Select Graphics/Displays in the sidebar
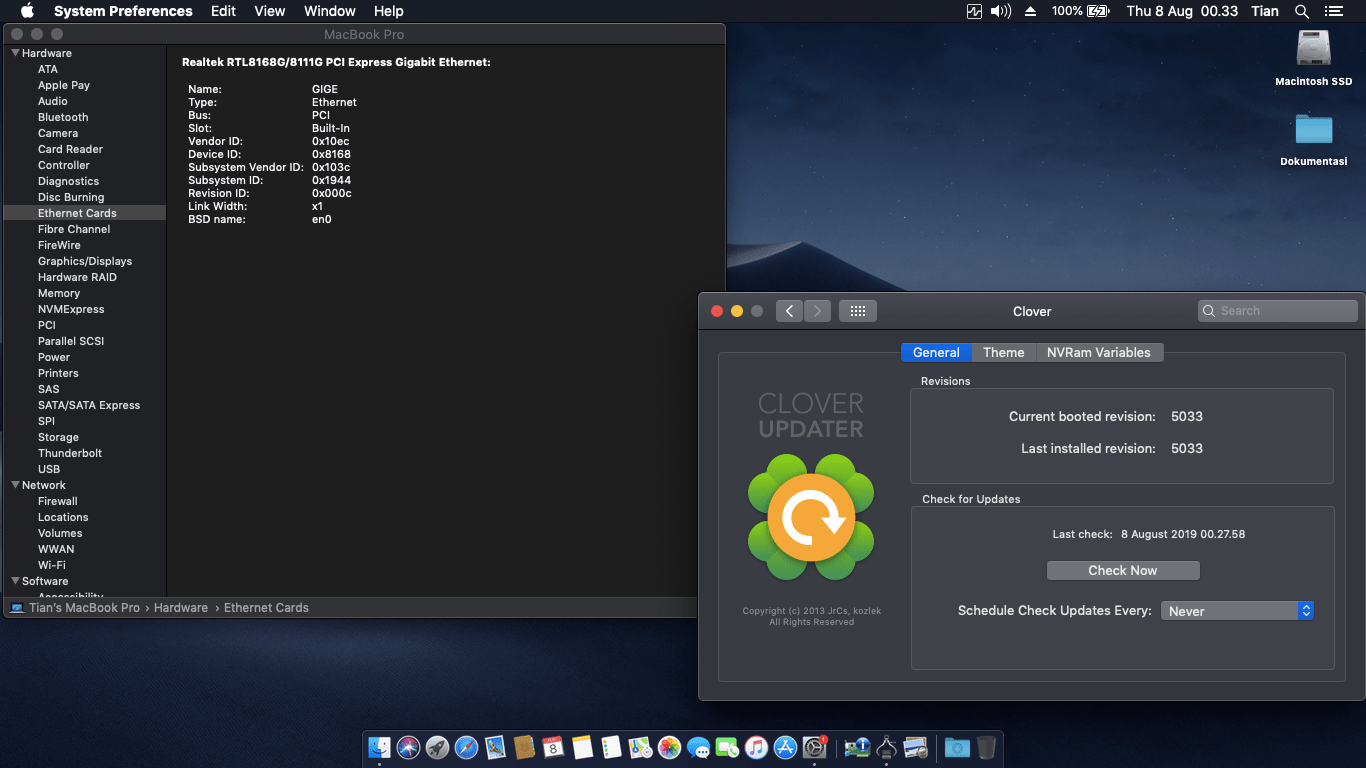Image resolution: width=1366 pixels, height=768 pixels. tap(85, 261)
